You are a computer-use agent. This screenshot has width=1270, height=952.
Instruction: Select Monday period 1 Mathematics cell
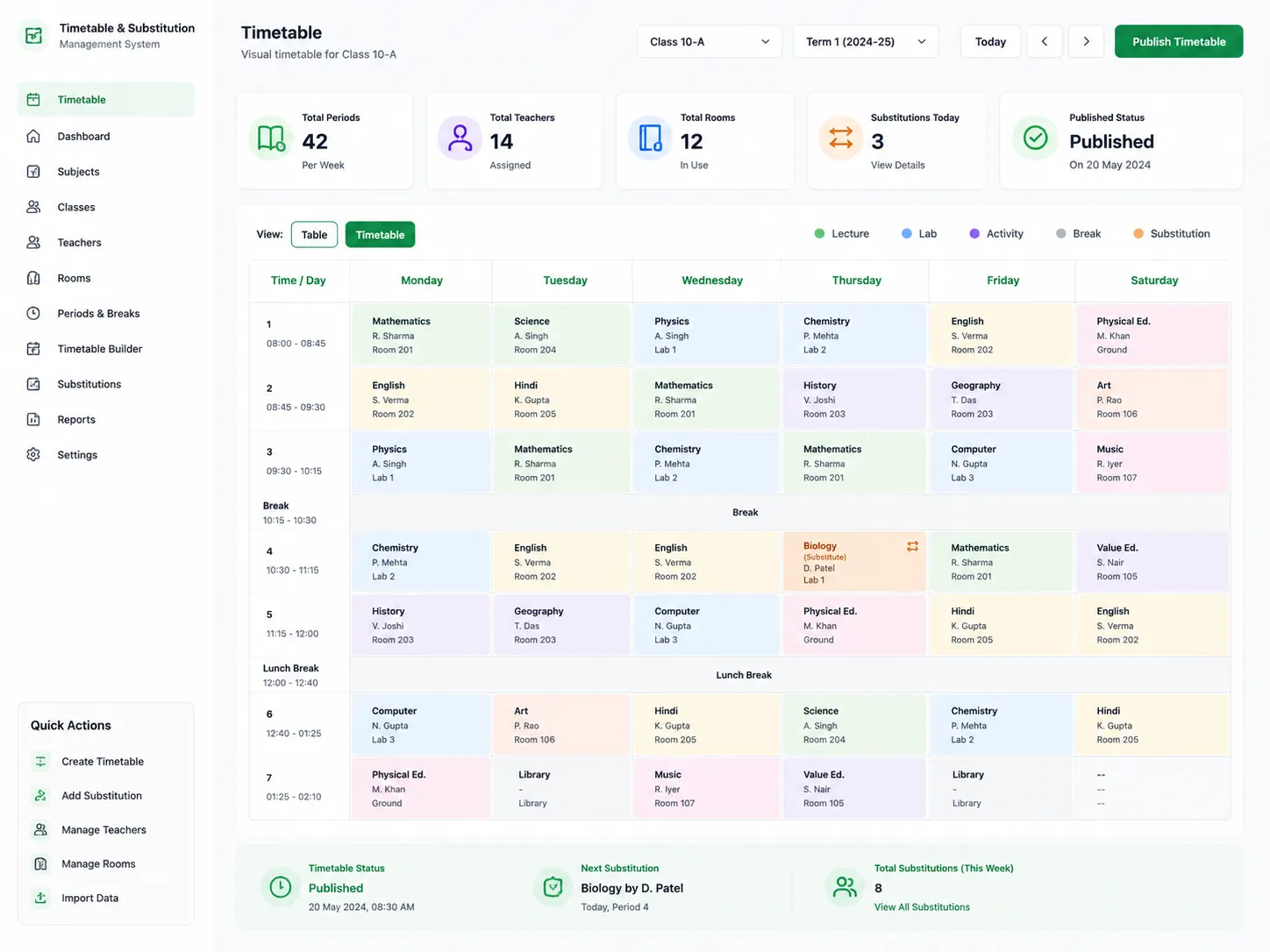[x=420, y=335]
